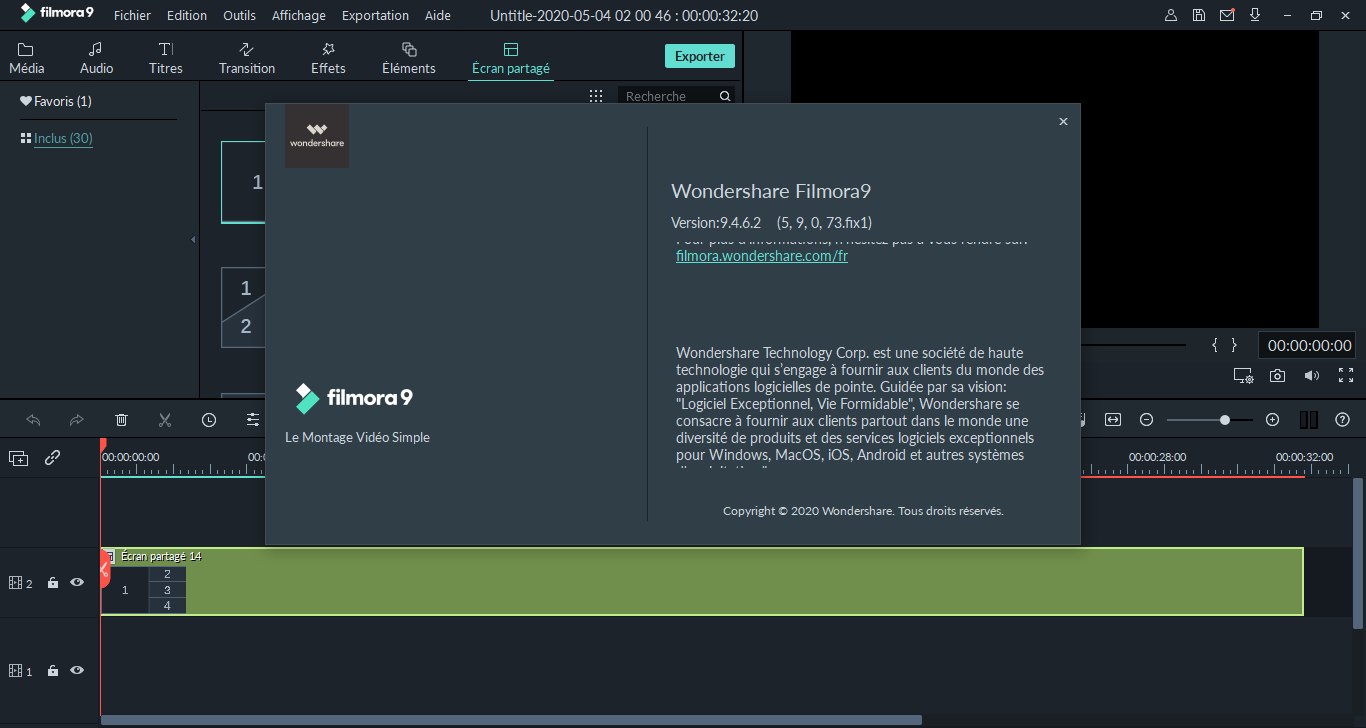Take a snapshot with the camera icon
Screen dimensions: 1366x728
point(1278,376)
